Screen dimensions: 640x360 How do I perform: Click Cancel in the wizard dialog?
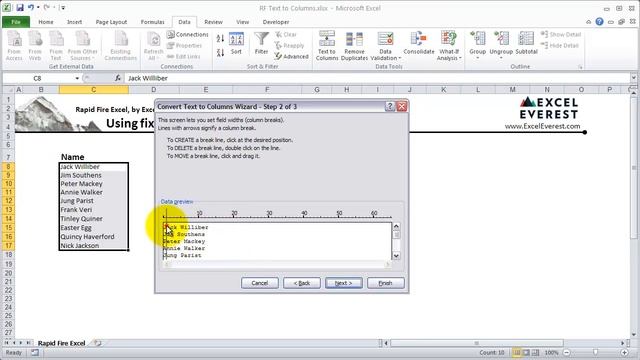tap(260, 283)
